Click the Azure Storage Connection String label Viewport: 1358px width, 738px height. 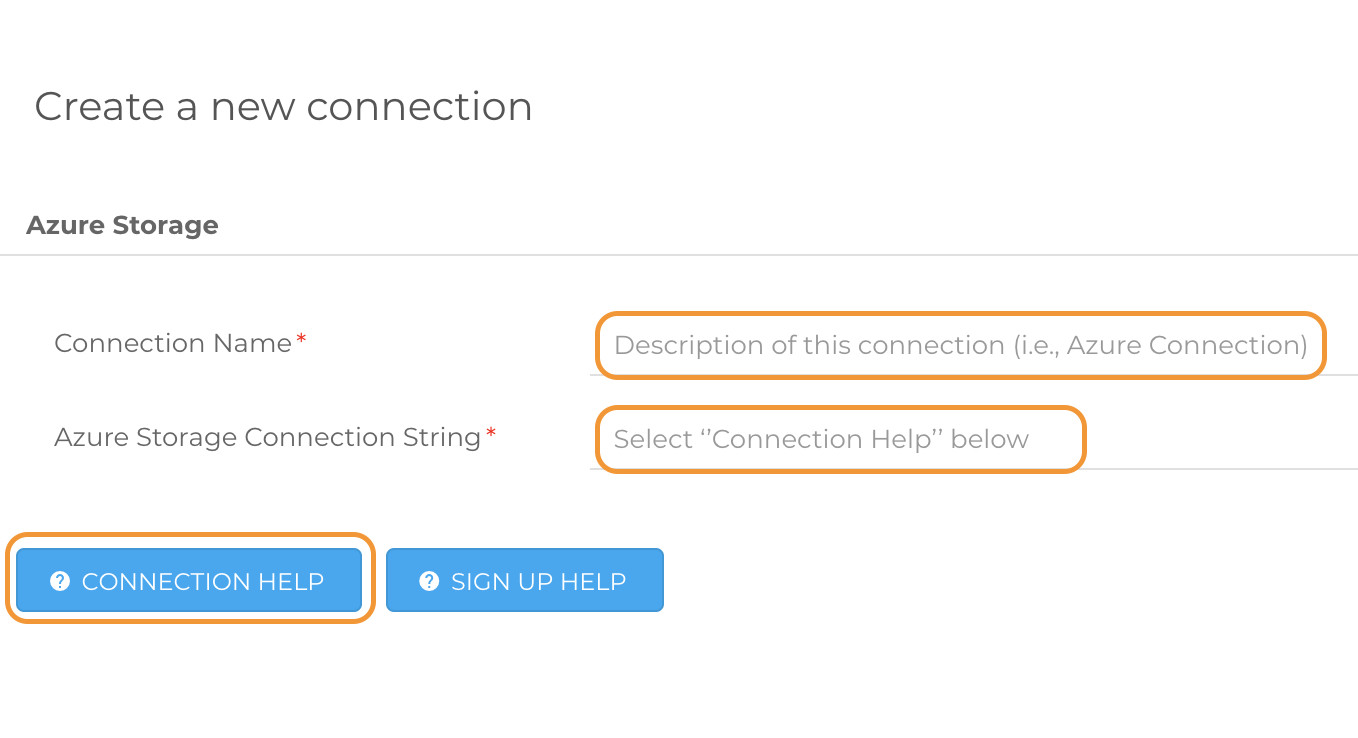pyautogui.click(x=267, y=438)
